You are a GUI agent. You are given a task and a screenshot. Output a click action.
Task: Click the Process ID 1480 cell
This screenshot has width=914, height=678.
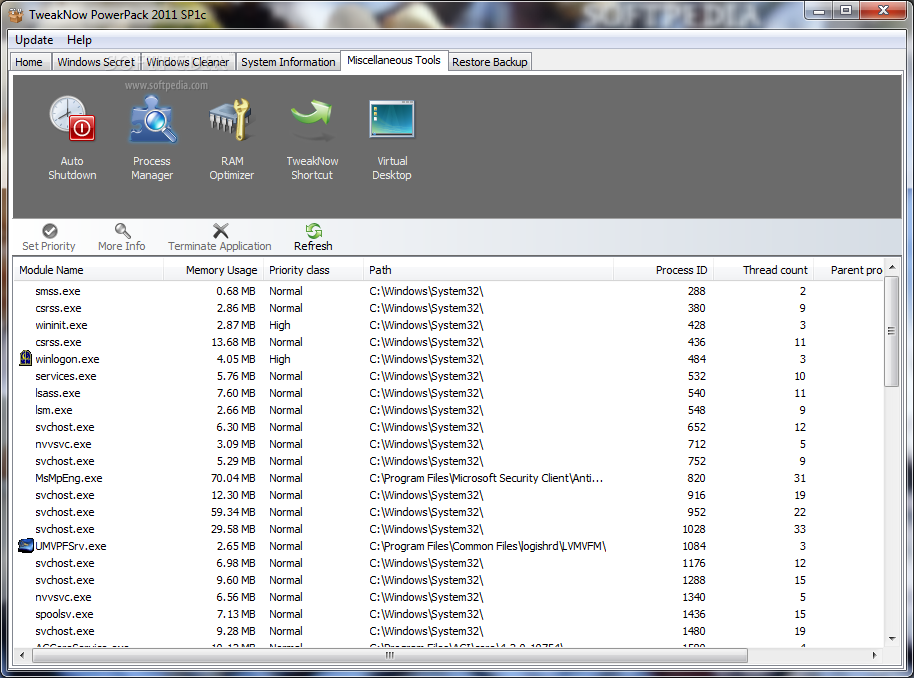[x=694, y=631]
